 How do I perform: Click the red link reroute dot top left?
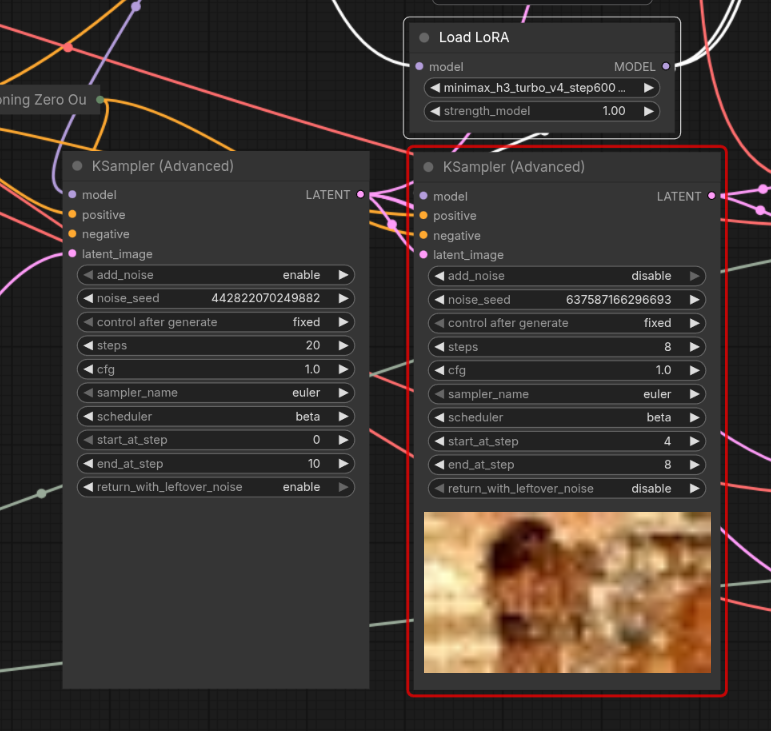click(x=68, y=48)
